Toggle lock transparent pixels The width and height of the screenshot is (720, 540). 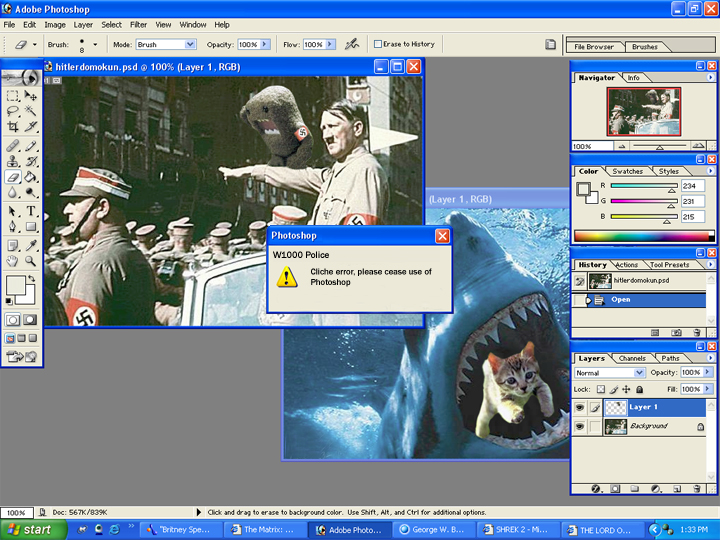click(601, 389)
